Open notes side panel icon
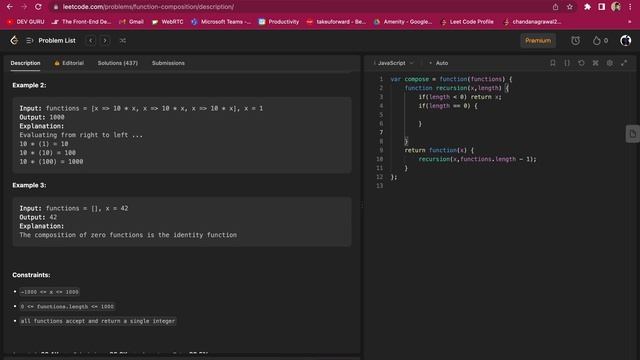 point(633,134)
